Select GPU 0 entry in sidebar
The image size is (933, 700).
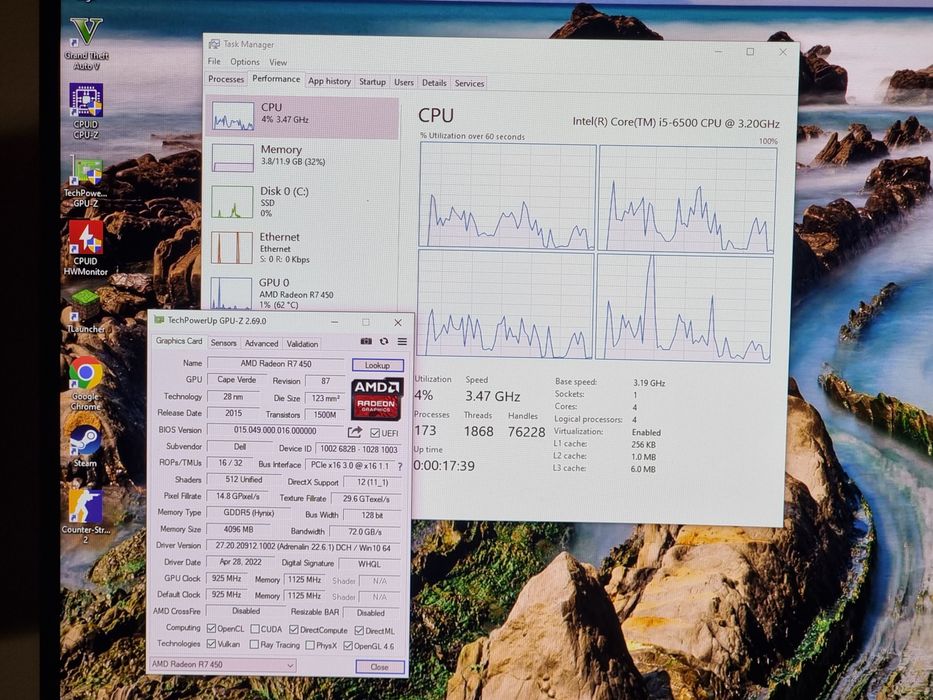click(302, 292)
